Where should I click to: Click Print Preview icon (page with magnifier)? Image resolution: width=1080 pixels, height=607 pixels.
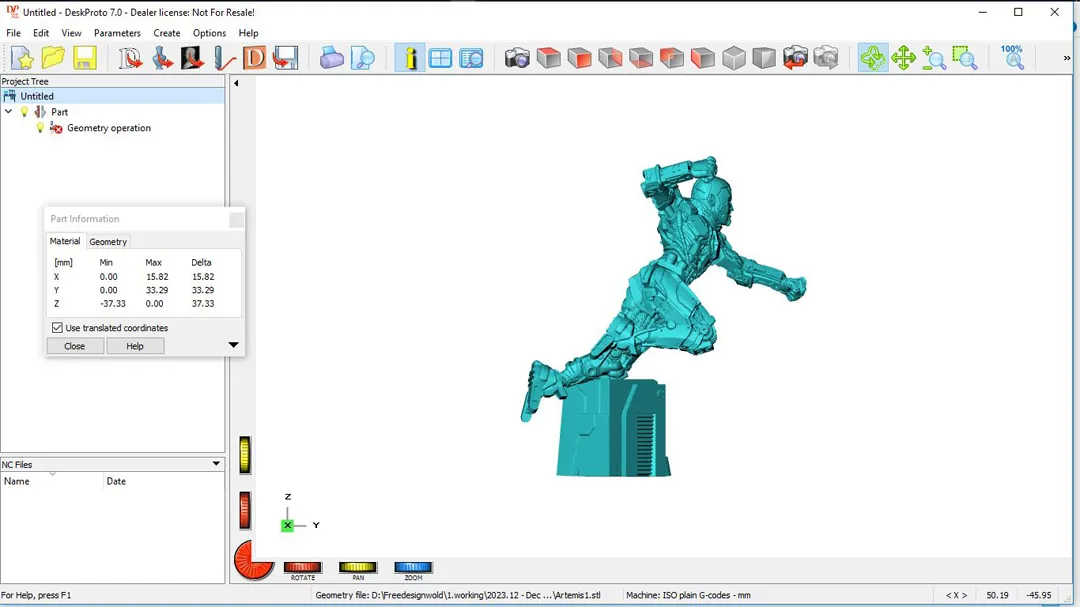(x=362, y=58)
